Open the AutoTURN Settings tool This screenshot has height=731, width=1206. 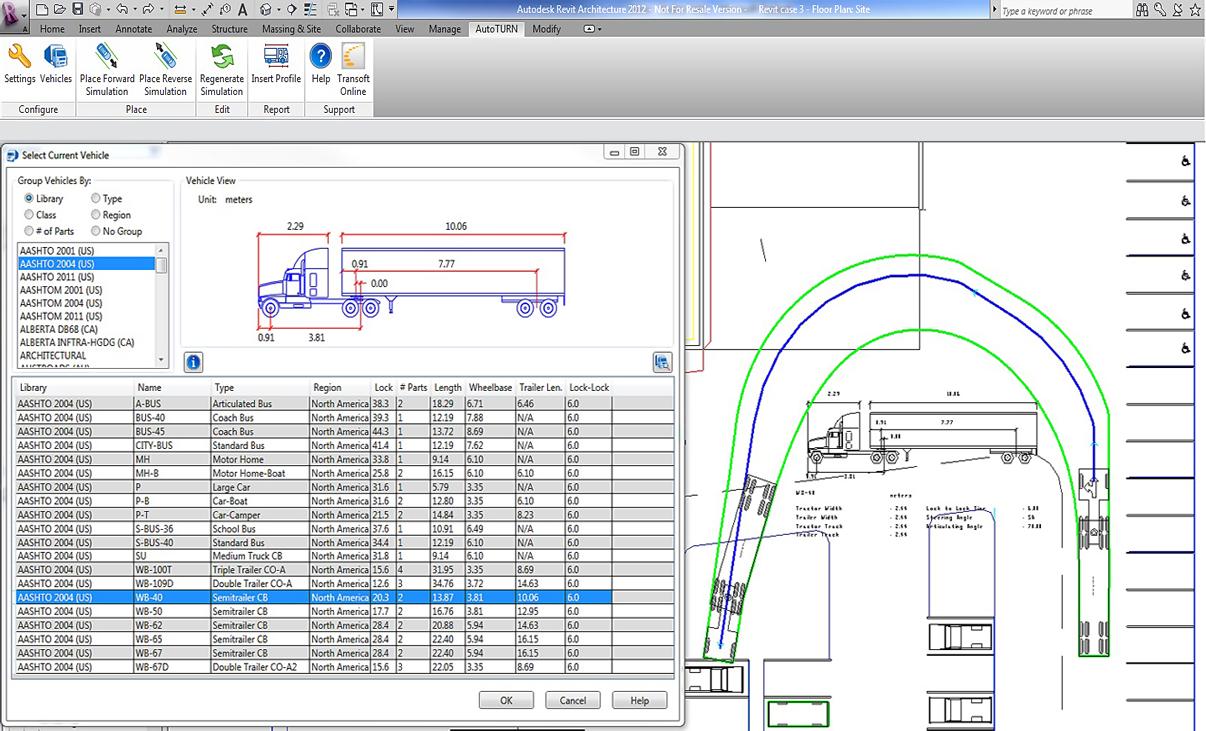(x=19, y=70)
